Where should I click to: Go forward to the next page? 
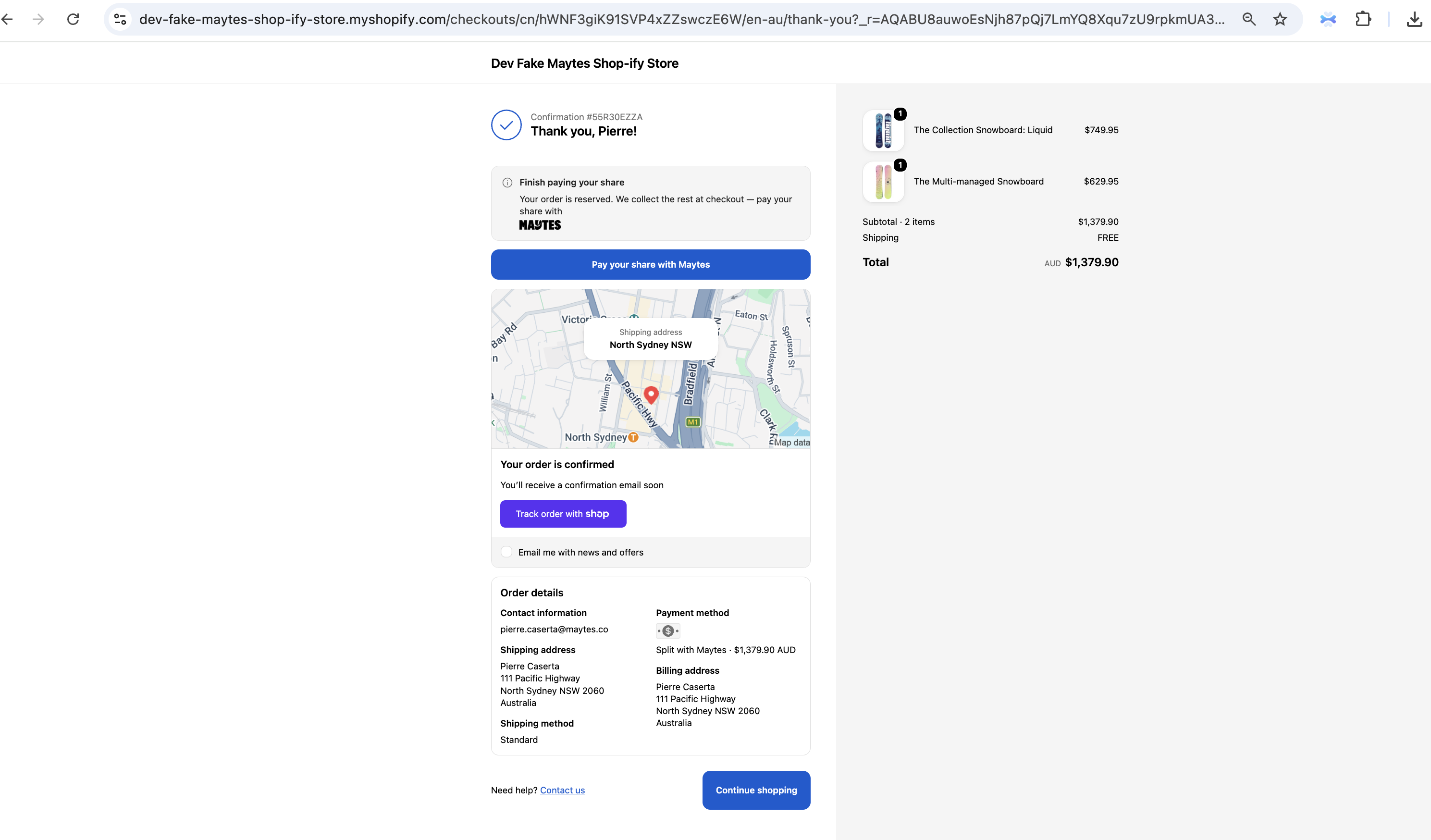pyautogui.click(x=38, y=19)
